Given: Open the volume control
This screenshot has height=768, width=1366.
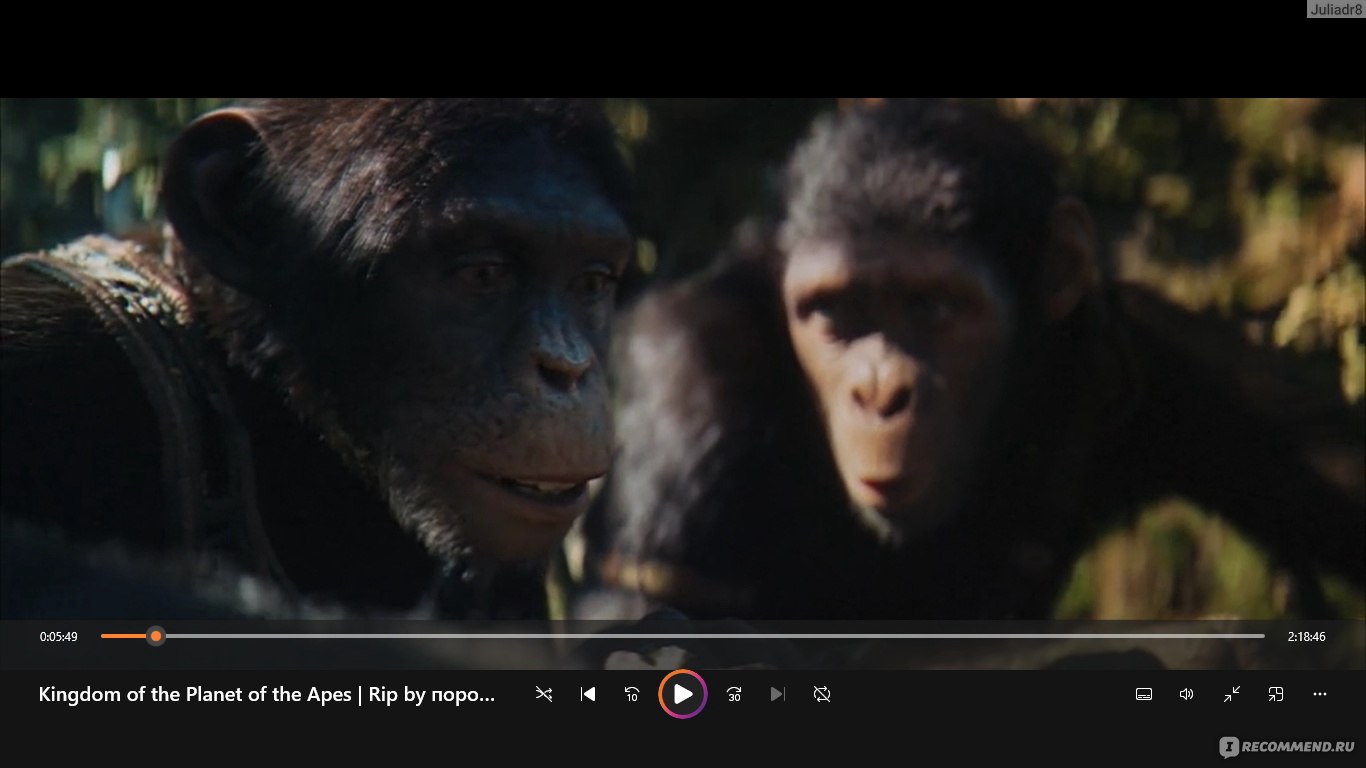Looking at the screenshot, I should tap(1187, 694).
